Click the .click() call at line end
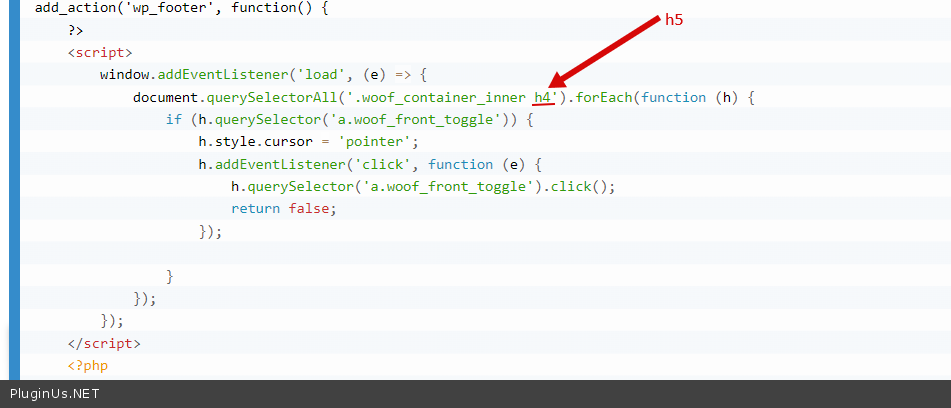The width and height of the screenshot is (951, 408). coord(580,186)
